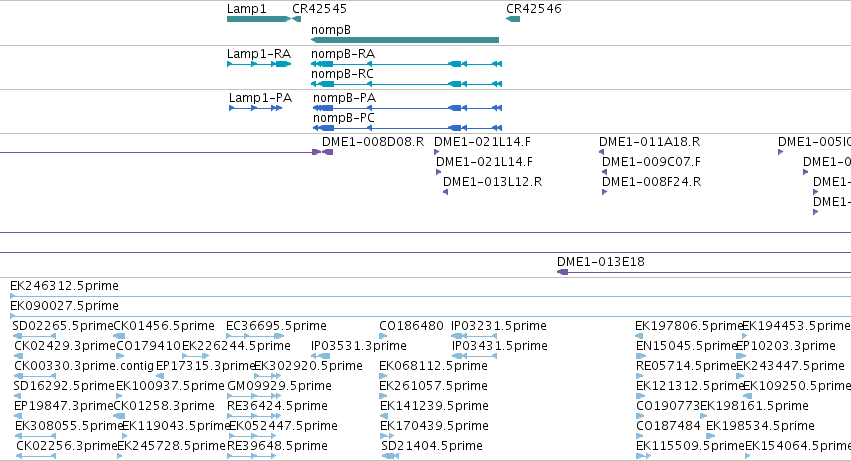Click the nompB-PC protein feature
This screenshot has width=851, height=461.
point(408,128)
